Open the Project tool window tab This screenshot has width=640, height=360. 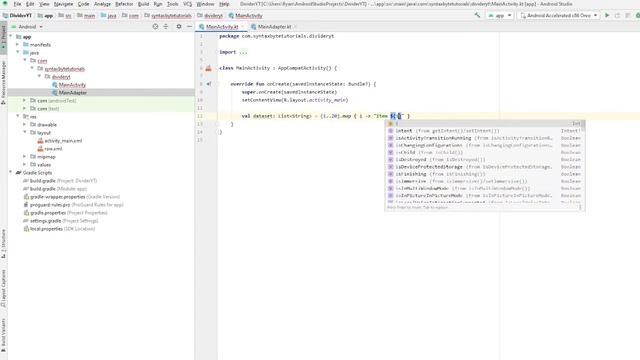point(3,37)
